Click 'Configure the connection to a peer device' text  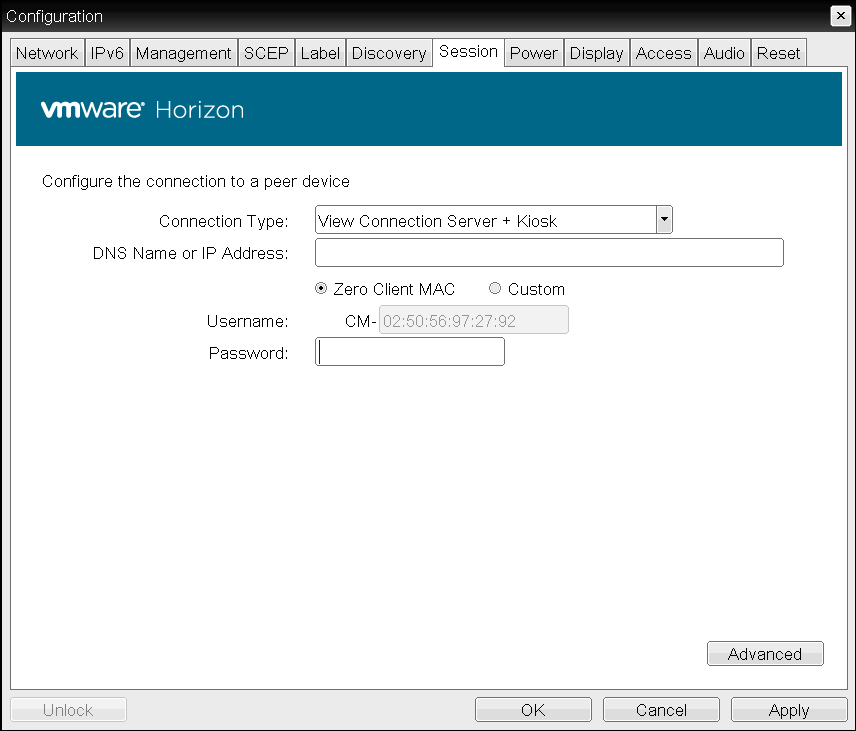click(x=196, y=181)
